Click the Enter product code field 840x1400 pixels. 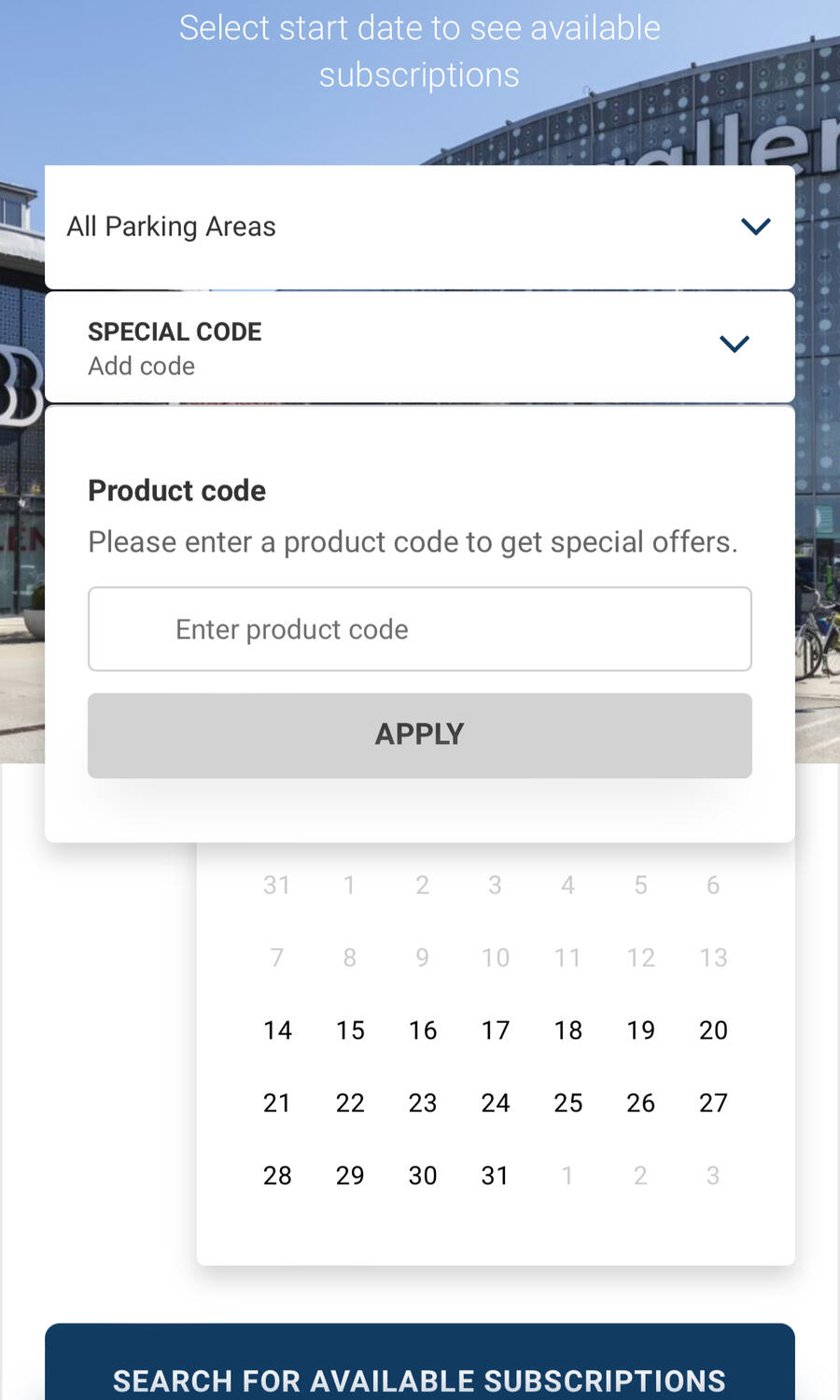[419, 629]
